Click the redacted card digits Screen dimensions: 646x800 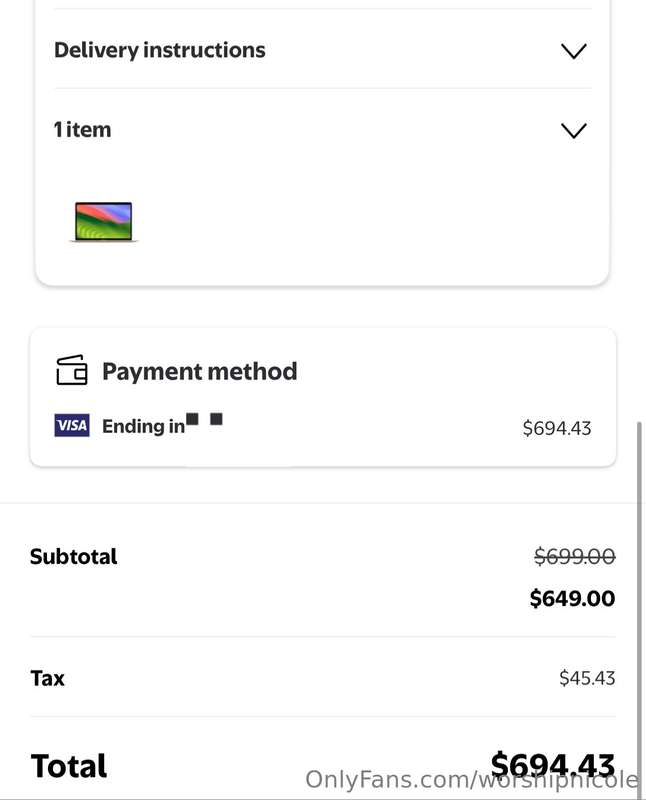coord(204,419)
